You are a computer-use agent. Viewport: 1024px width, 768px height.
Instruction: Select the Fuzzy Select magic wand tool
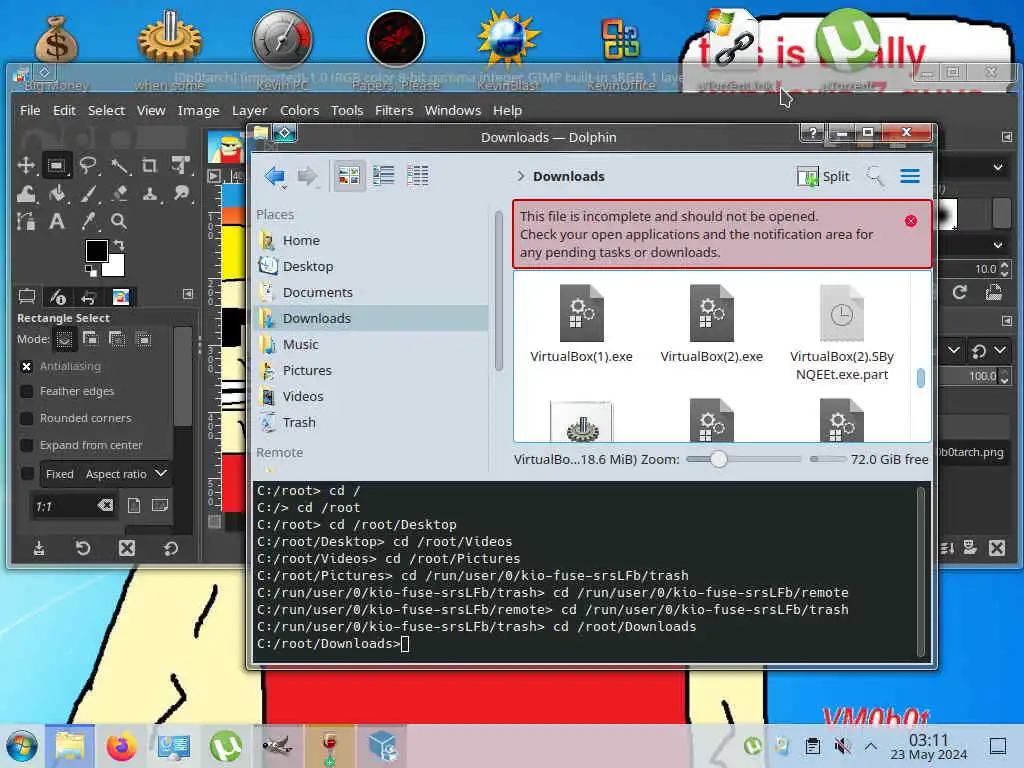click(119, 165)
